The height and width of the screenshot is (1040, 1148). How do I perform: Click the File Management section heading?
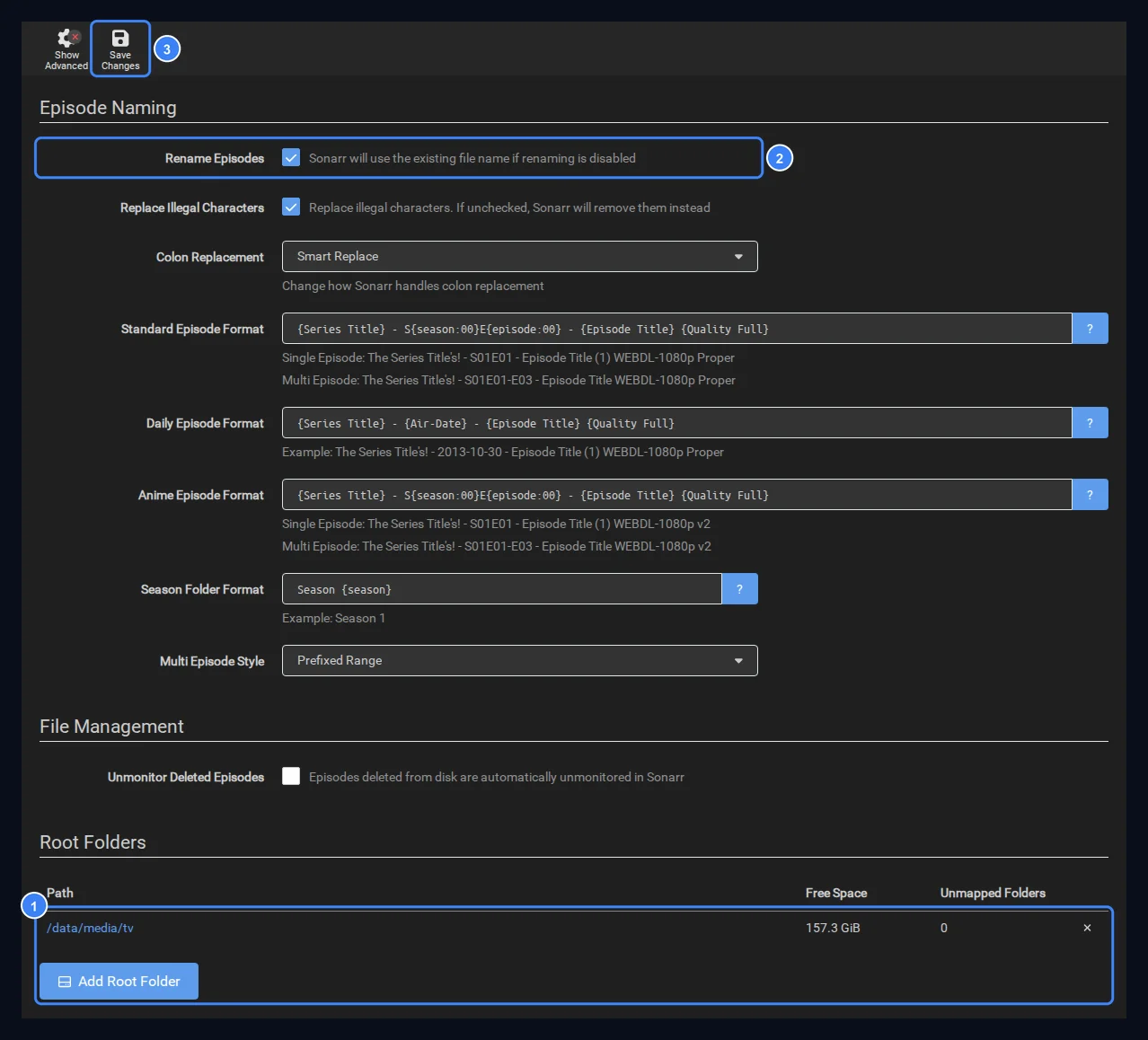[111, 727]
